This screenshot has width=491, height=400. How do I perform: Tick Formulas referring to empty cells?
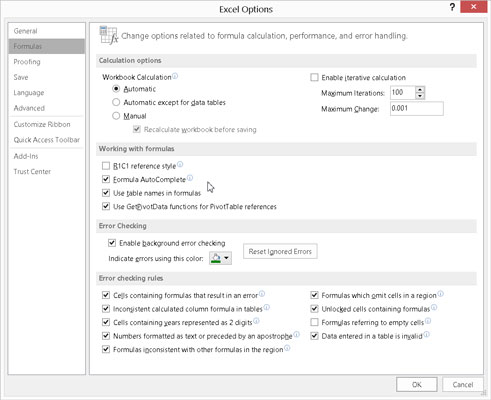[x=314, y=322]
